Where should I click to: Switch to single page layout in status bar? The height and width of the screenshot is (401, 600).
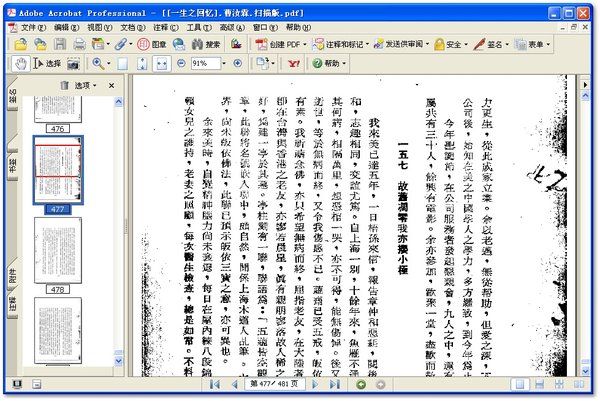coord(520,385)
